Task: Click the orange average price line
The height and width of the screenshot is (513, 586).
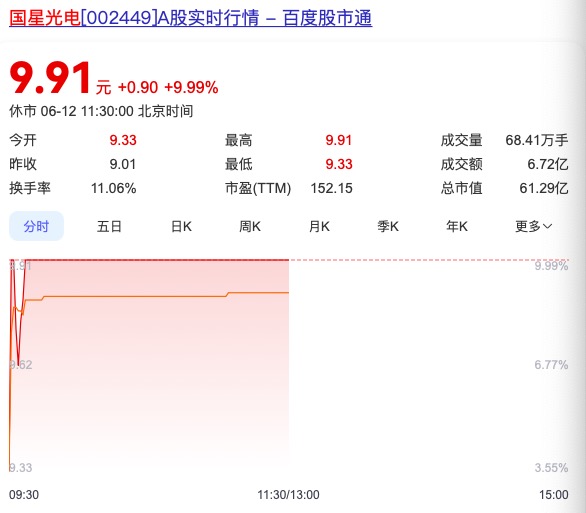Action: point(149,297)
